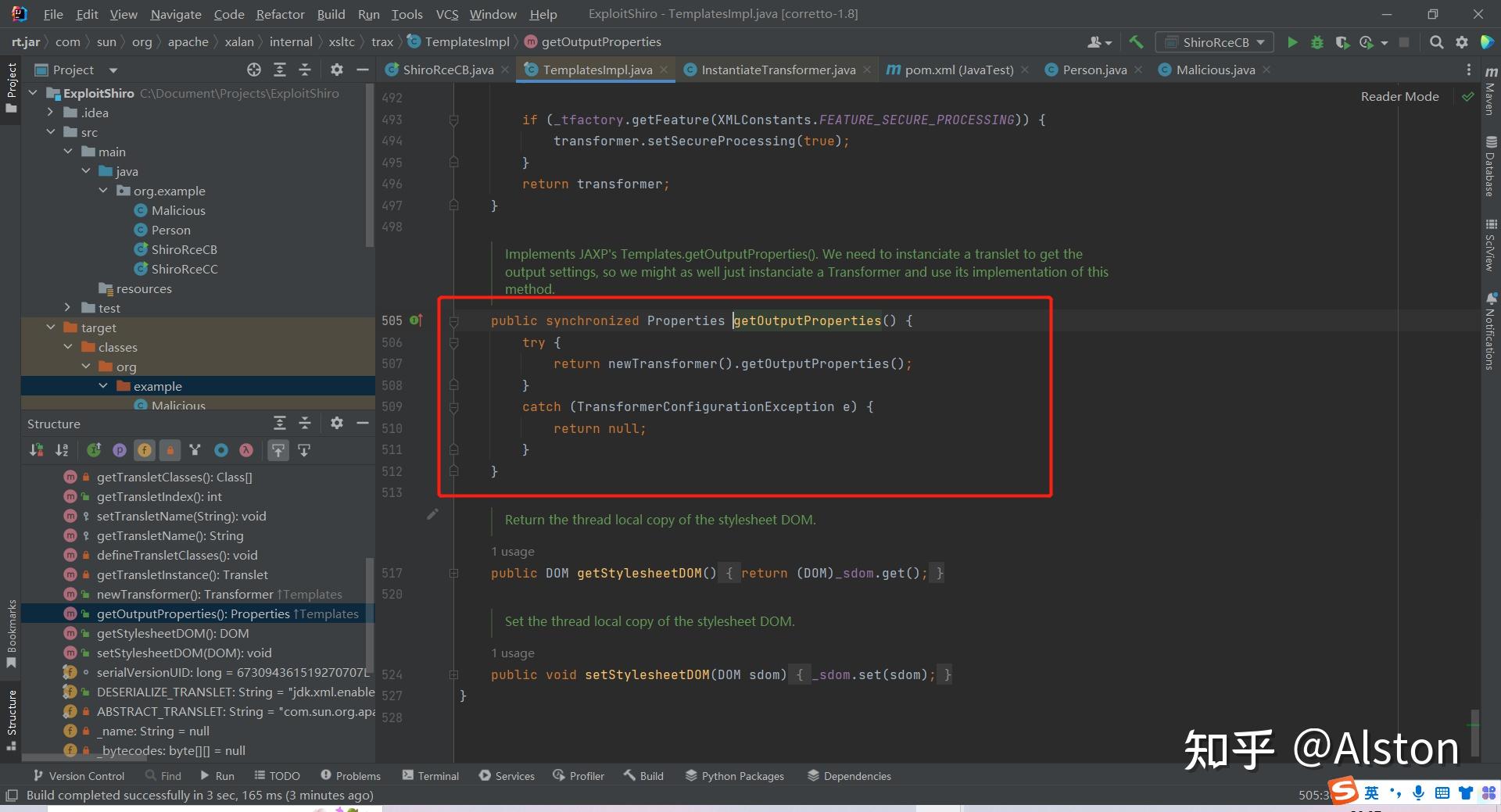Open Structure panel gear options
The width and height of the screenshot is (1501, 812).
click(337, 424)
